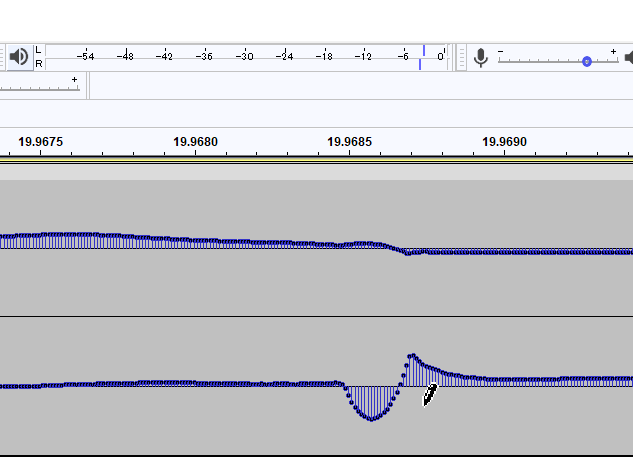Click the minus end of the recording volume slider

pos(501,50)
